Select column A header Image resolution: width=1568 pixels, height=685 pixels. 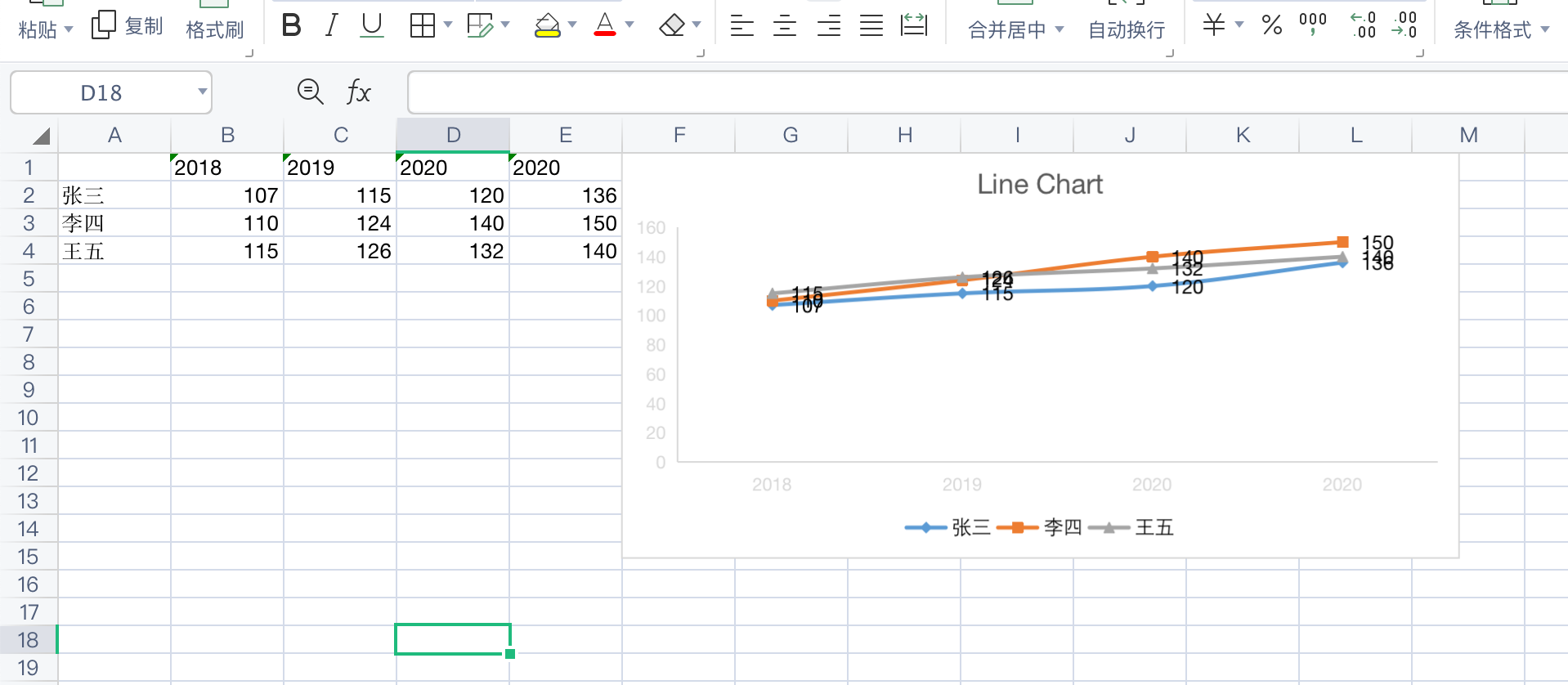coord(114,135)
